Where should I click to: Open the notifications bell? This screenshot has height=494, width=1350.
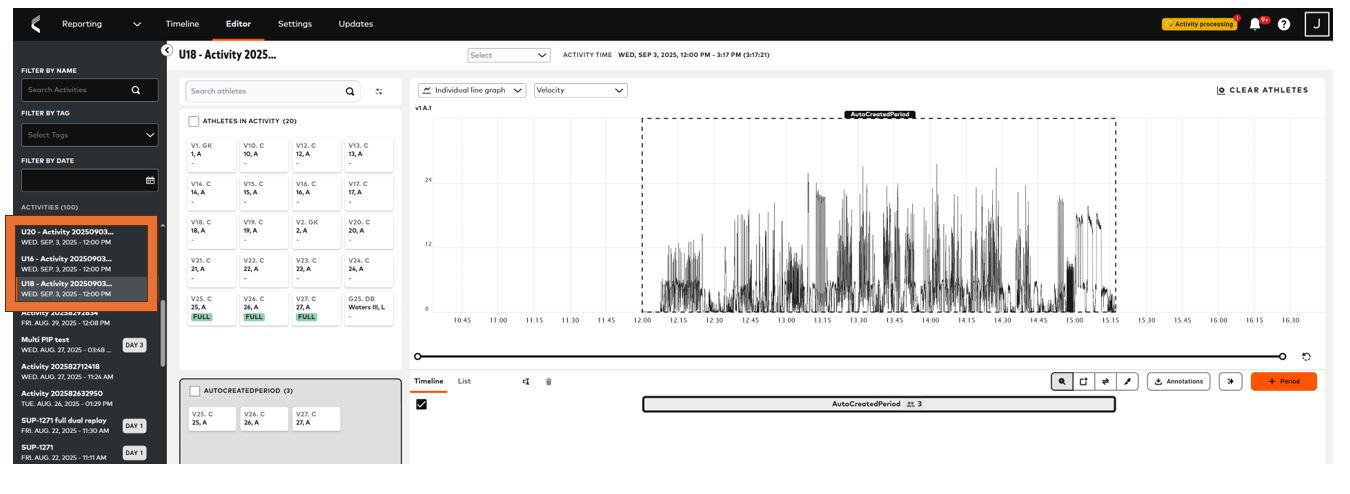click(x=1255, y=24)
